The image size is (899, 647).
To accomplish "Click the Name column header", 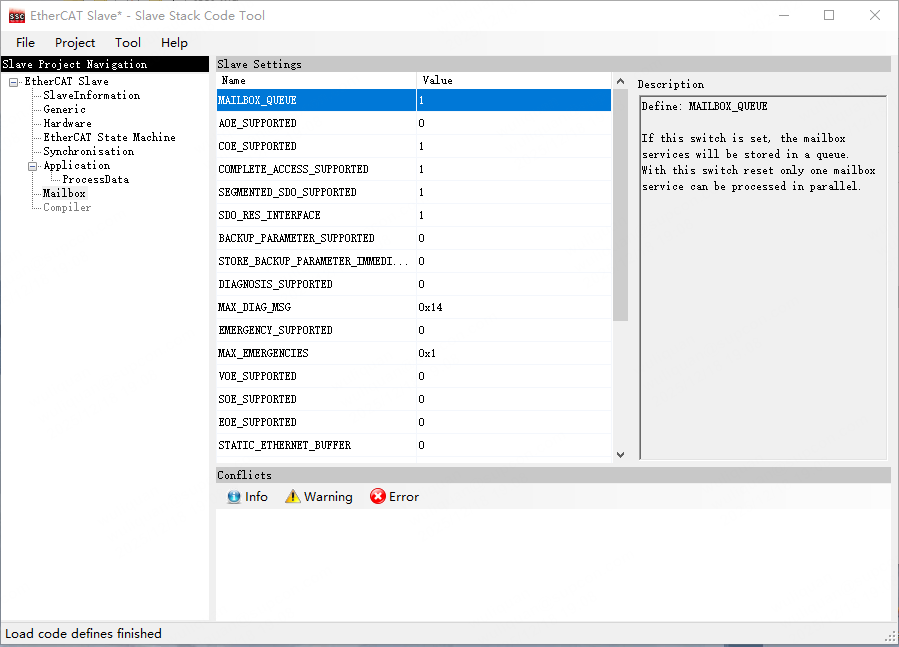I will 316,80.
